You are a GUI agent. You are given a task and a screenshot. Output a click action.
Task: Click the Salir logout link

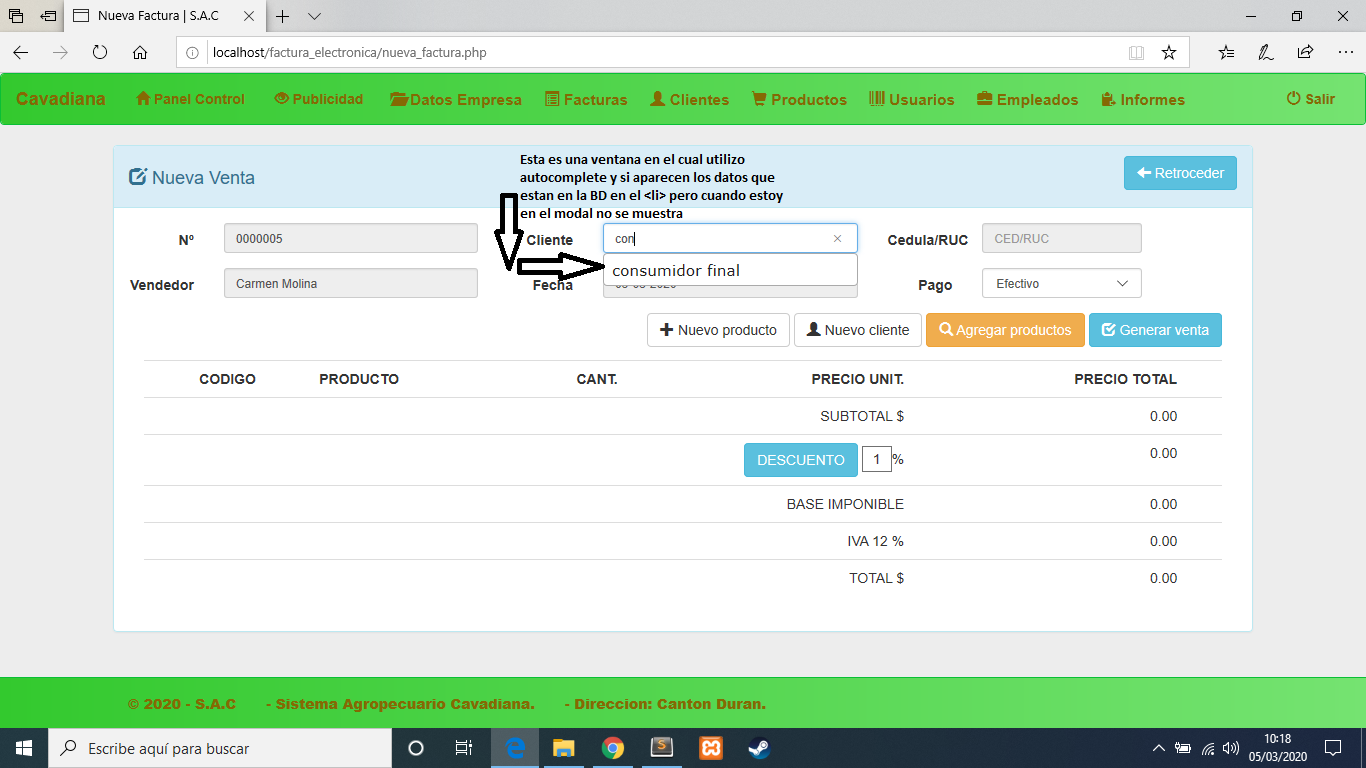[x=1310, y=99]
